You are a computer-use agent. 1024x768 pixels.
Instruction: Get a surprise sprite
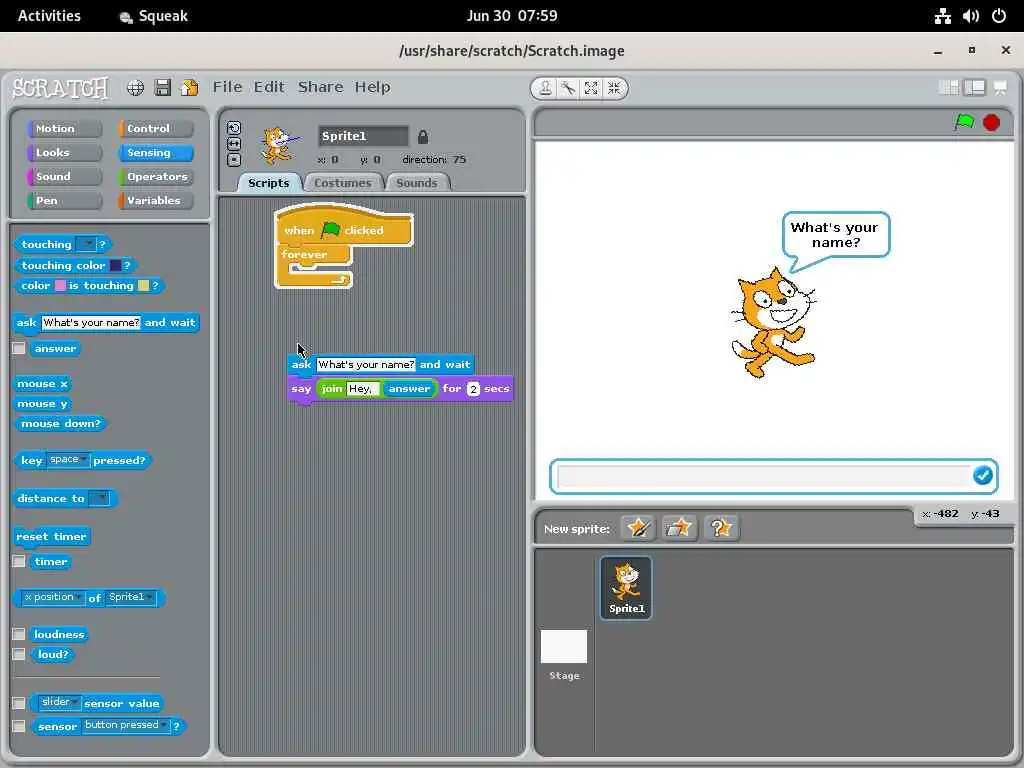[721, 528]
